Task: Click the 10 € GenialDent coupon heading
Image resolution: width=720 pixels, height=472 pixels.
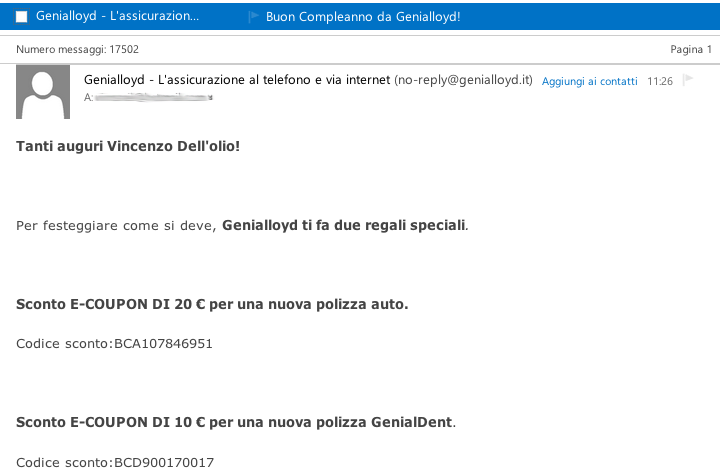Action: [x=236, y=422]
